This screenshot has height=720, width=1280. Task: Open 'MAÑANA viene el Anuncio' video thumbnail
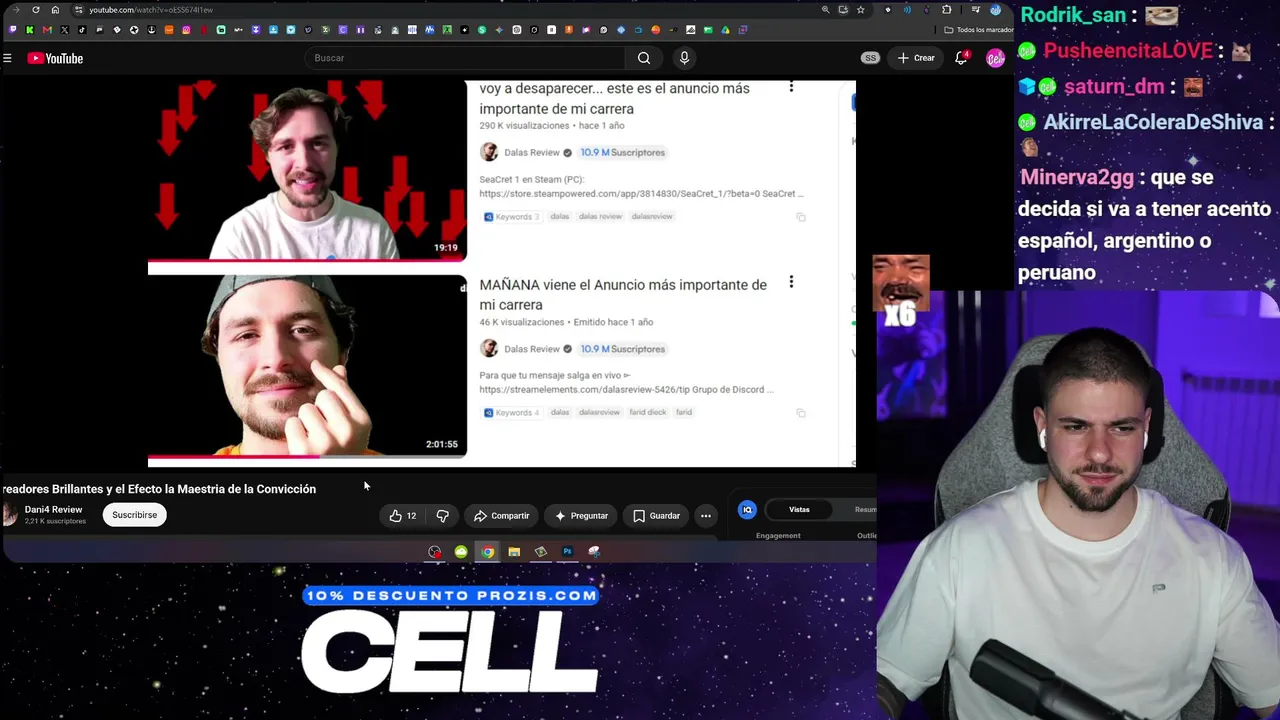307,366
